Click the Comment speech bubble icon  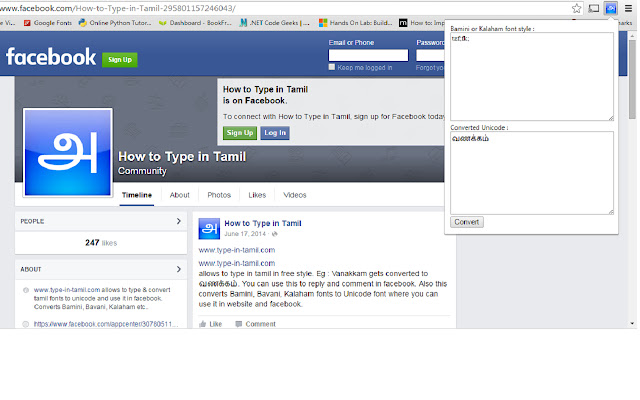click(x=239, y=324)
